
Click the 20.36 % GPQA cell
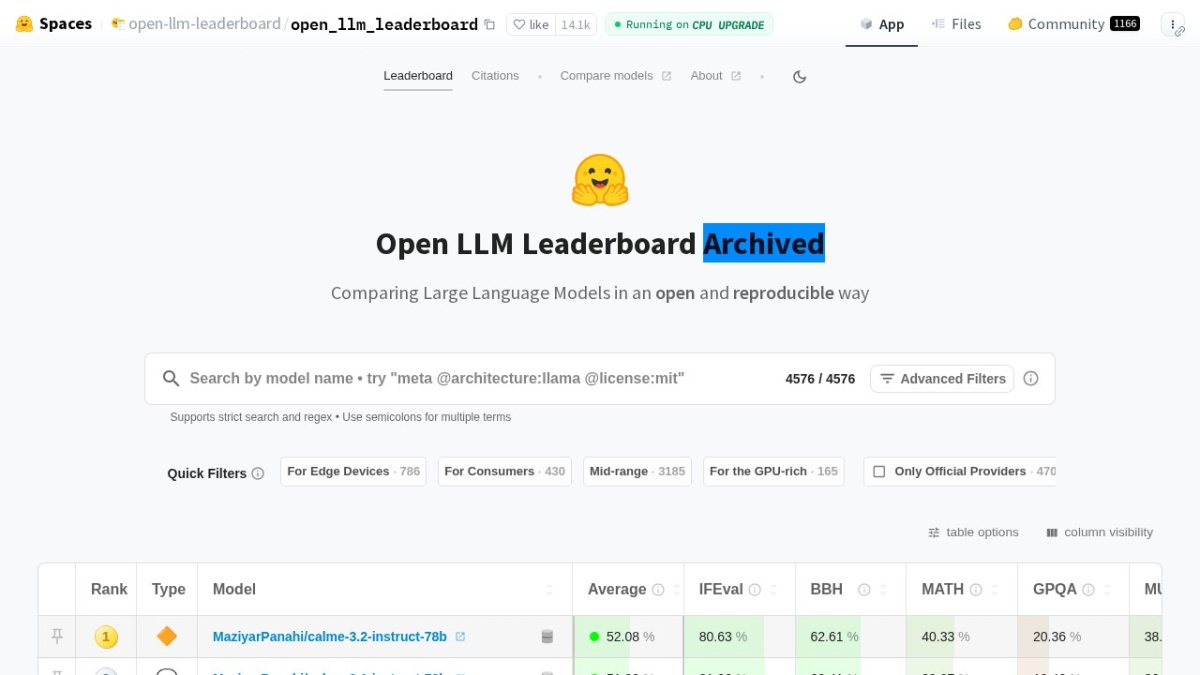[1073, 636]
